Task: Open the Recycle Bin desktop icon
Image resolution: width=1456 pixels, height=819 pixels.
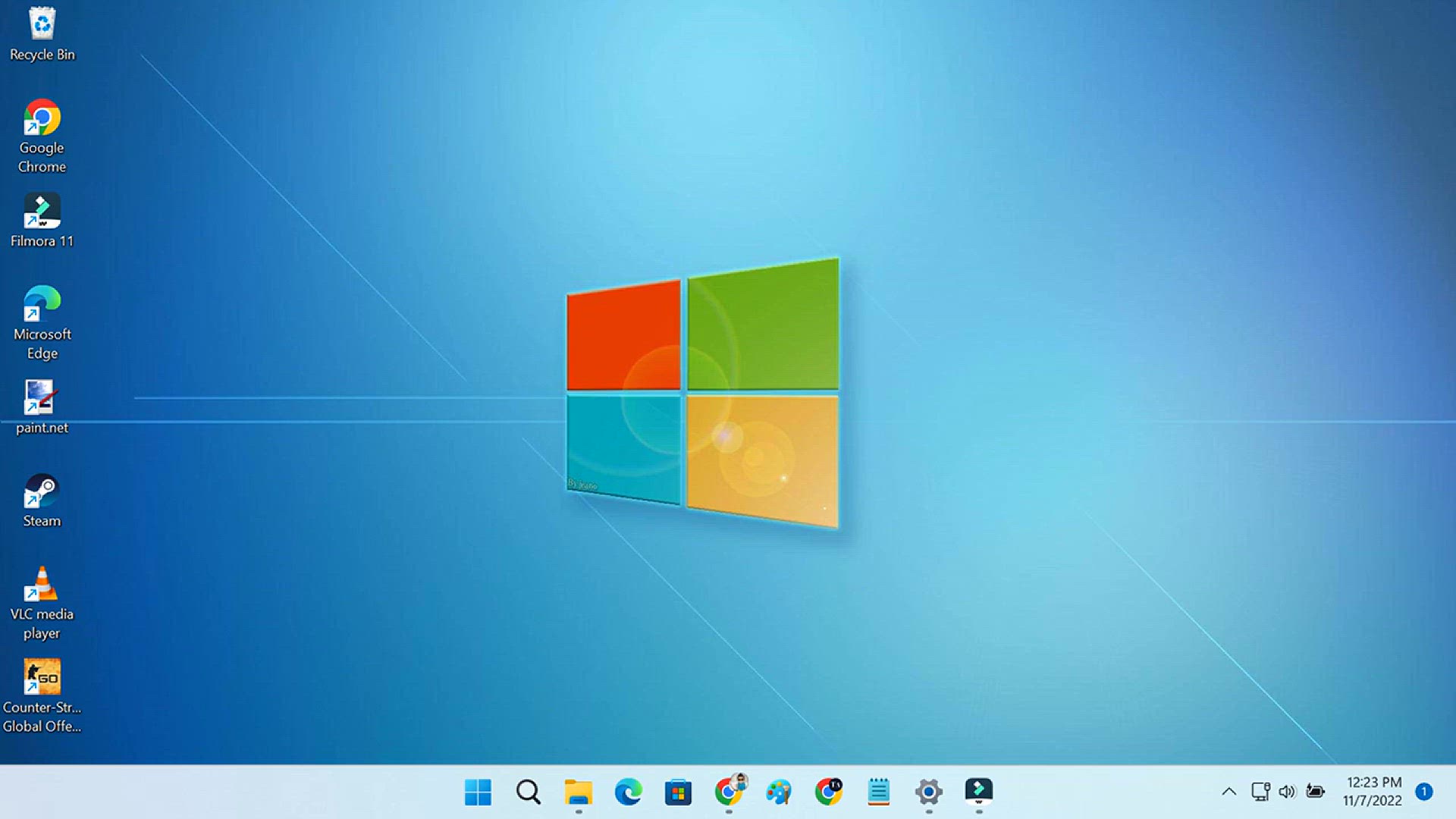Action: (42, 33)
